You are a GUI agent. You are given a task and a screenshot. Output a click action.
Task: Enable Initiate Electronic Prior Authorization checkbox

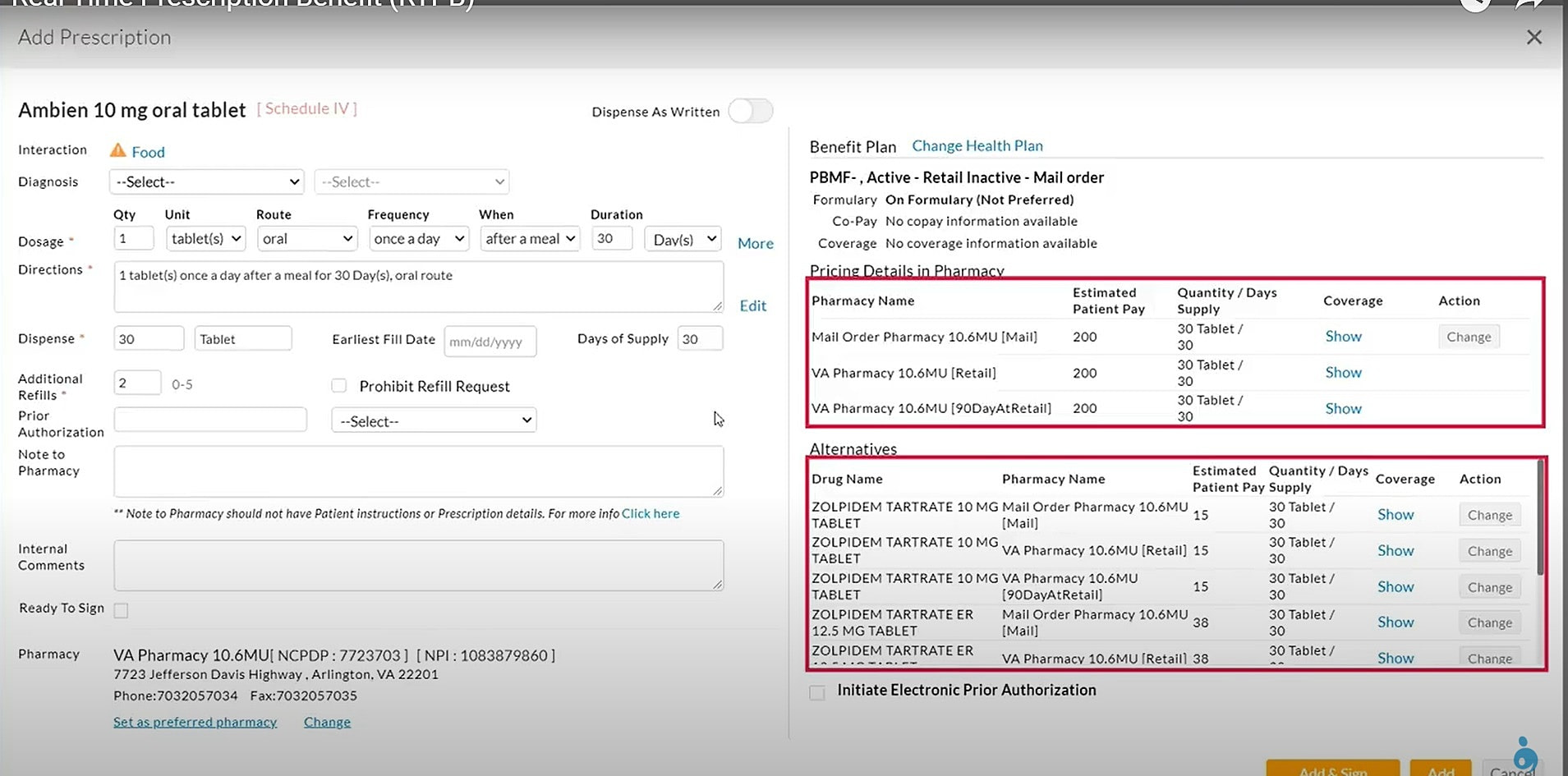[x=817, y=692]
